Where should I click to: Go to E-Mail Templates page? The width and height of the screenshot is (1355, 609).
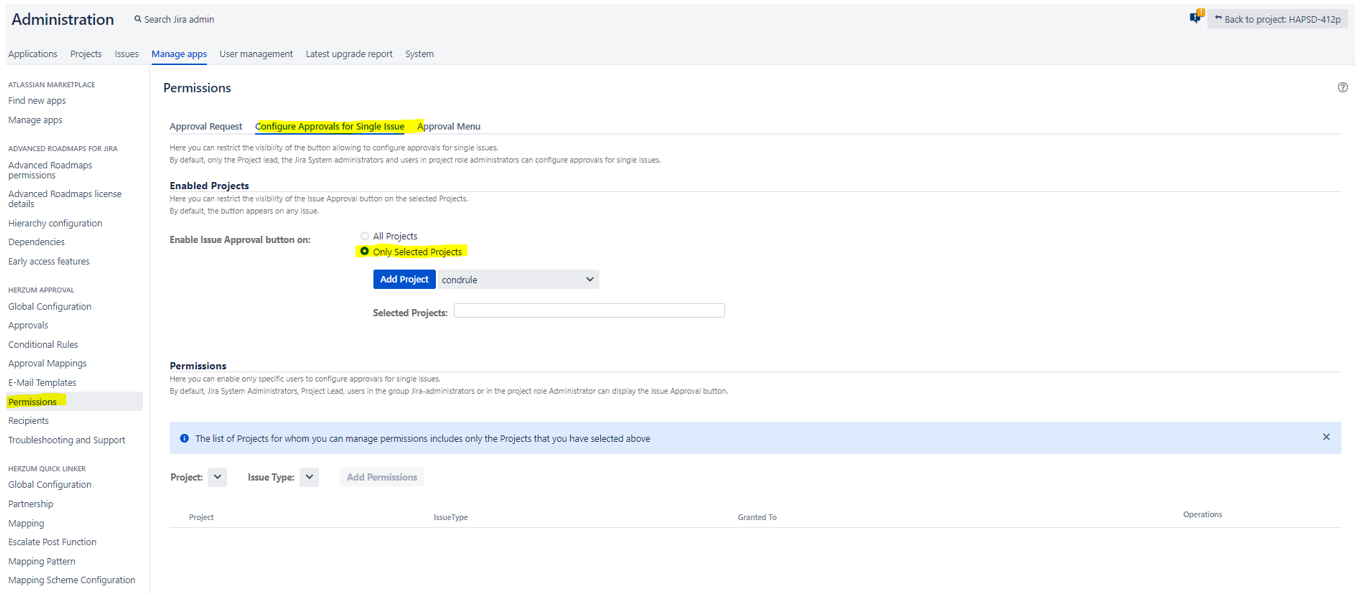pos(42,383)
